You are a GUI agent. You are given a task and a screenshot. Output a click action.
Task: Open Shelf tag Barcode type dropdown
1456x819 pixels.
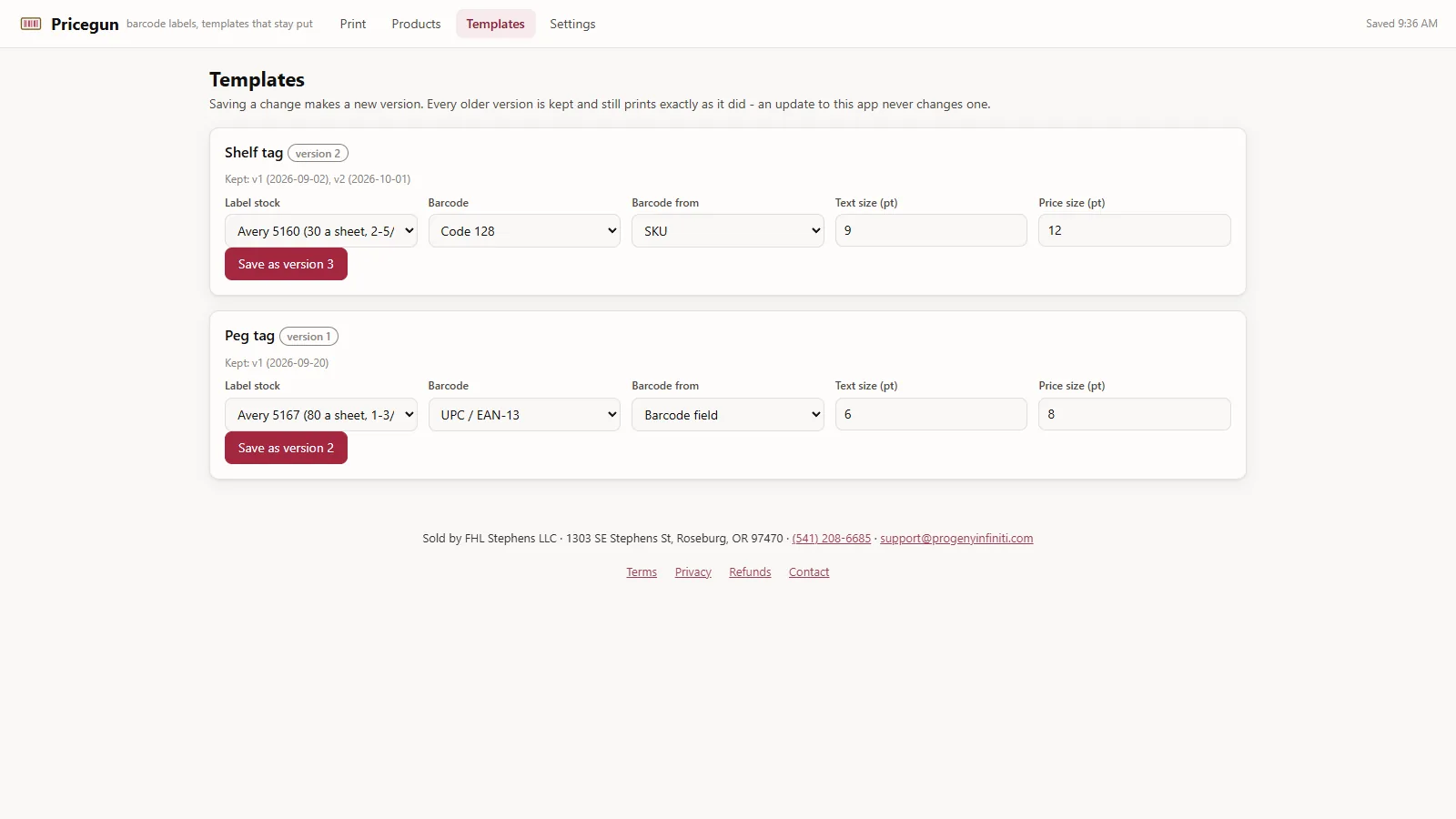coord(524,231)
